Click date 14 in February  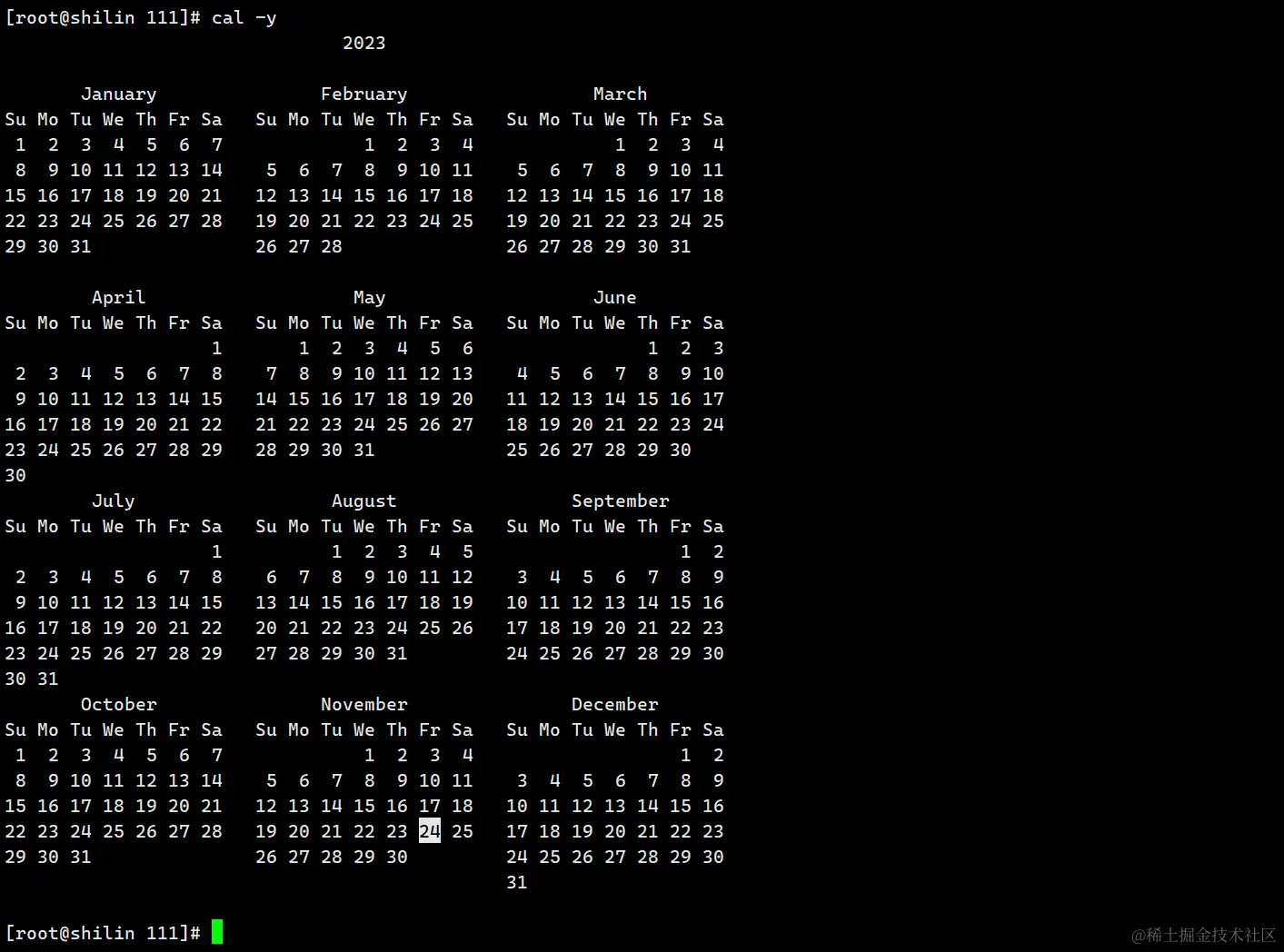coord(332,195)
